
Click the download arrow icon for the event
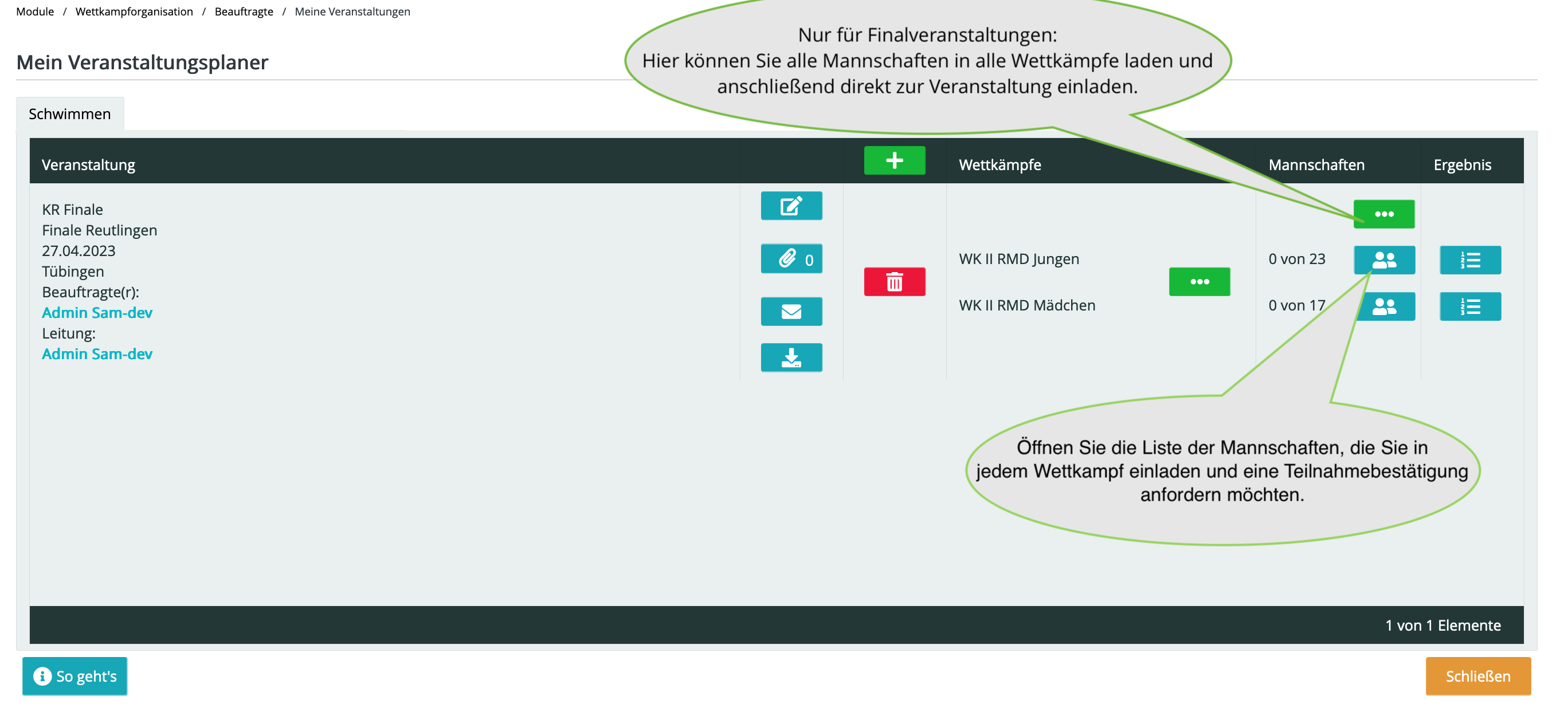tap(792, 357)
